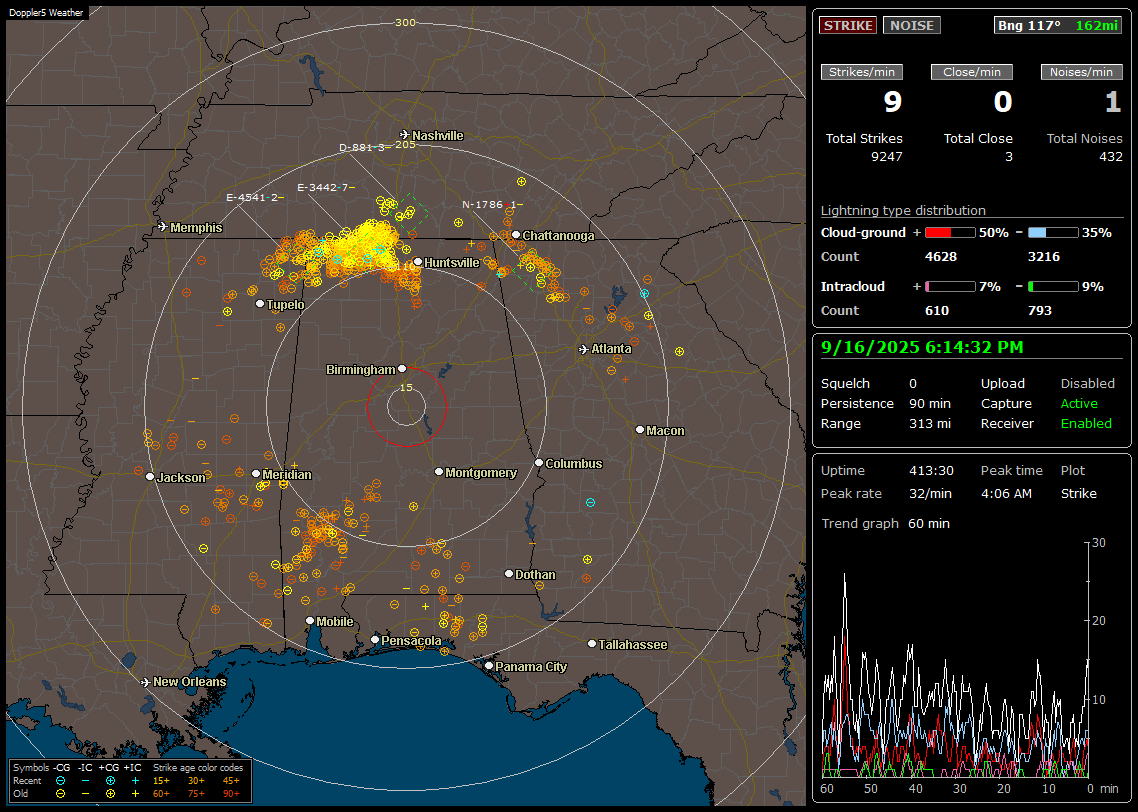The height and width of the screenshot is (812, 1138).
Task: Click the Pensacola city marker
Action: (374, 639)
